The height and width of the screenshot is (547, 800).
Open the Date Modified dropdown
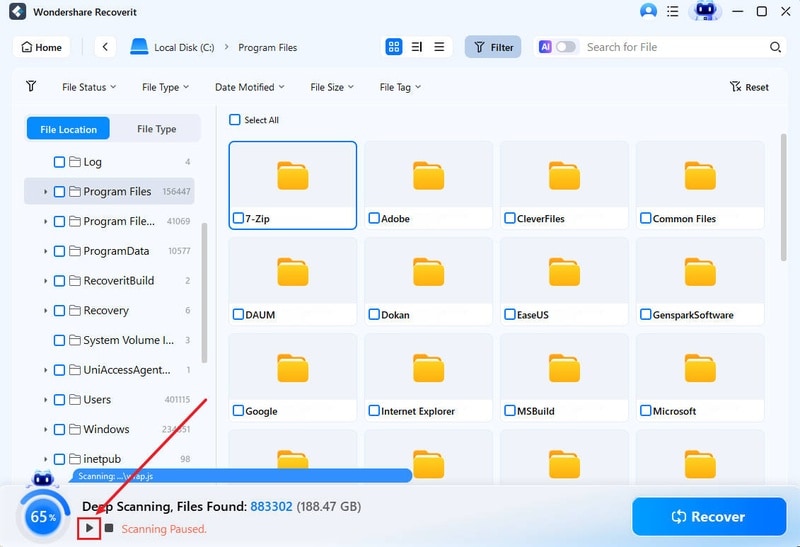click(x=249, y=87)
